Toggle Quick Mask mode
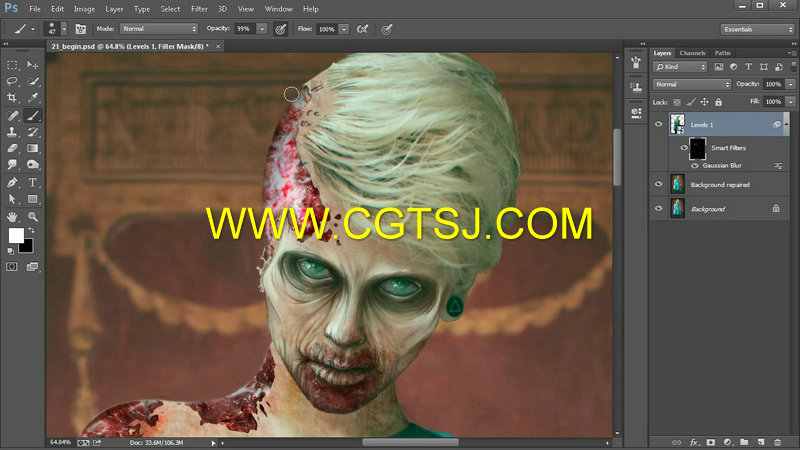The image size is (800, 450). [x=12, y=266]
